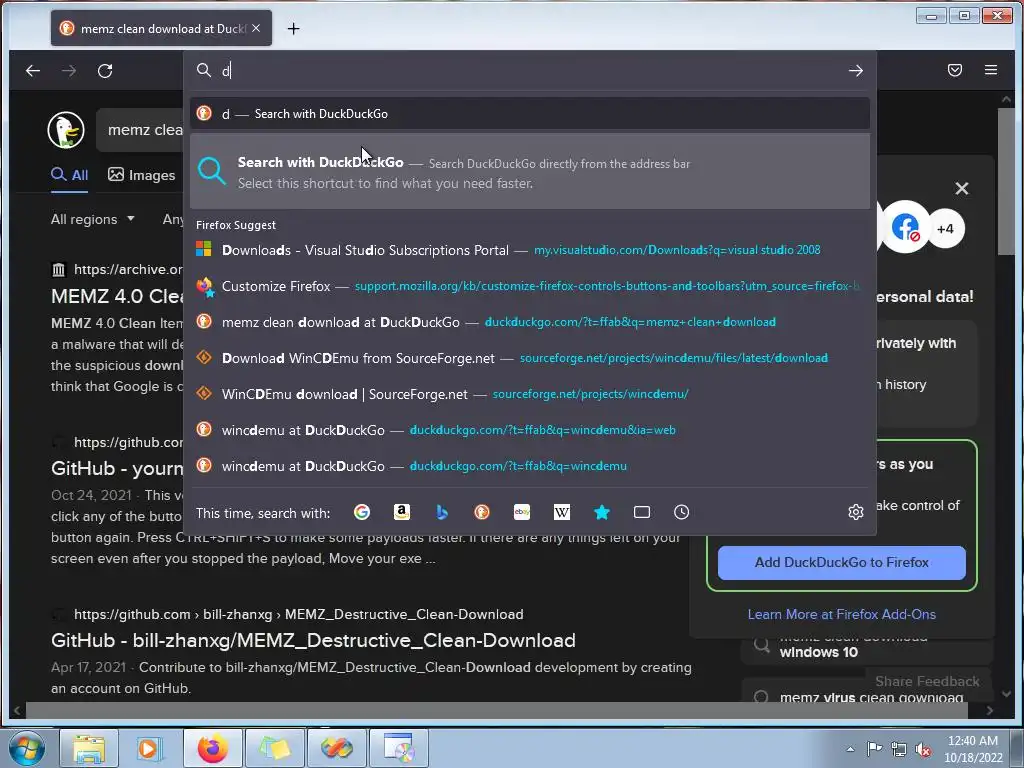Viewport: 1024px width, 768px height.
Task: Expand the All regions dropdown
Action: (x=93, y=219)
